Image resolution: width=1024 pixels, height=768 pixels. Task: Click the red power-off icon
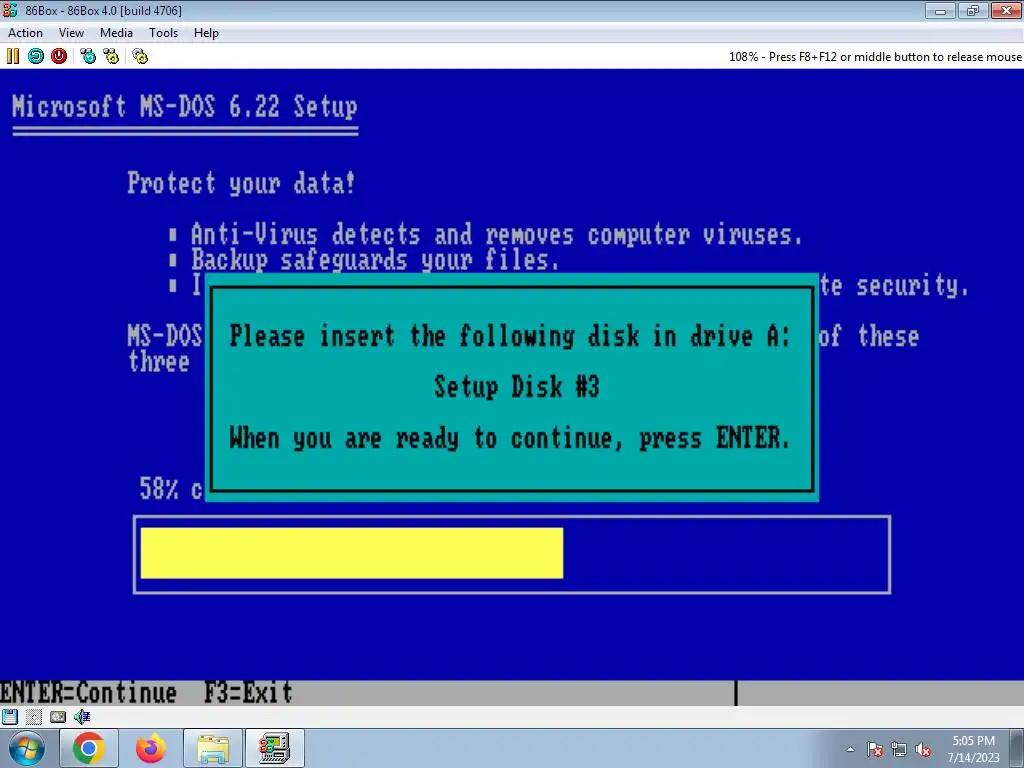pyautogui.click(x=59, y=56)
